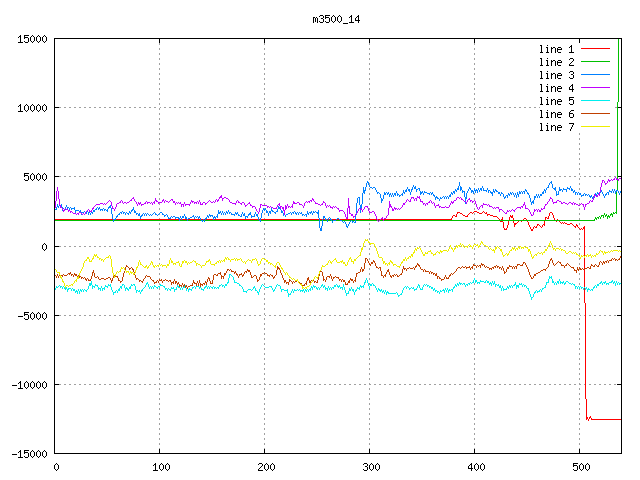
Task: Select the 100 x-axis tick label
Action: [159, 467]
